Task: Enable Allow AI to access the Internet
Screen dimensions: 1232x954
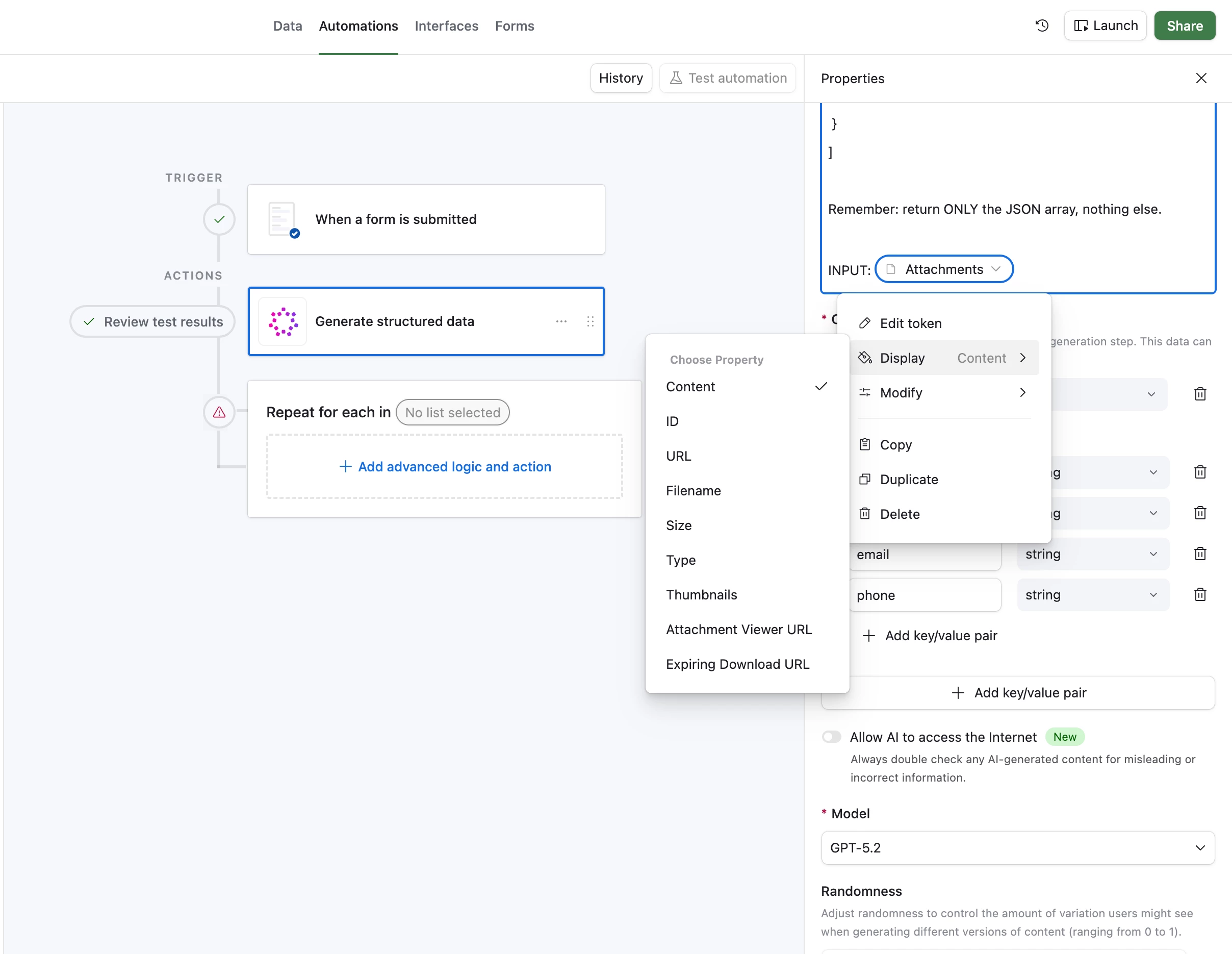Action: [832, 737]
